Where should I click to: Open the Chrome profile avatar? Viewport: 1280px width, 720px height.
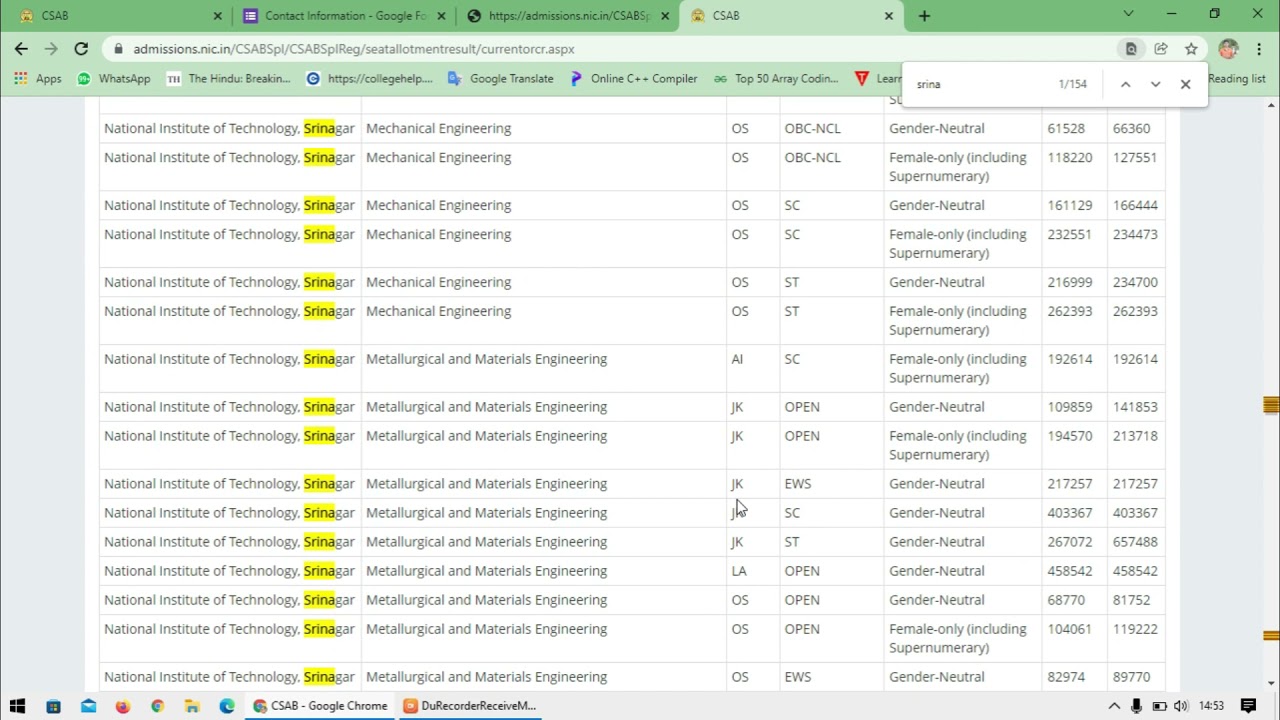pos(1228,48)
